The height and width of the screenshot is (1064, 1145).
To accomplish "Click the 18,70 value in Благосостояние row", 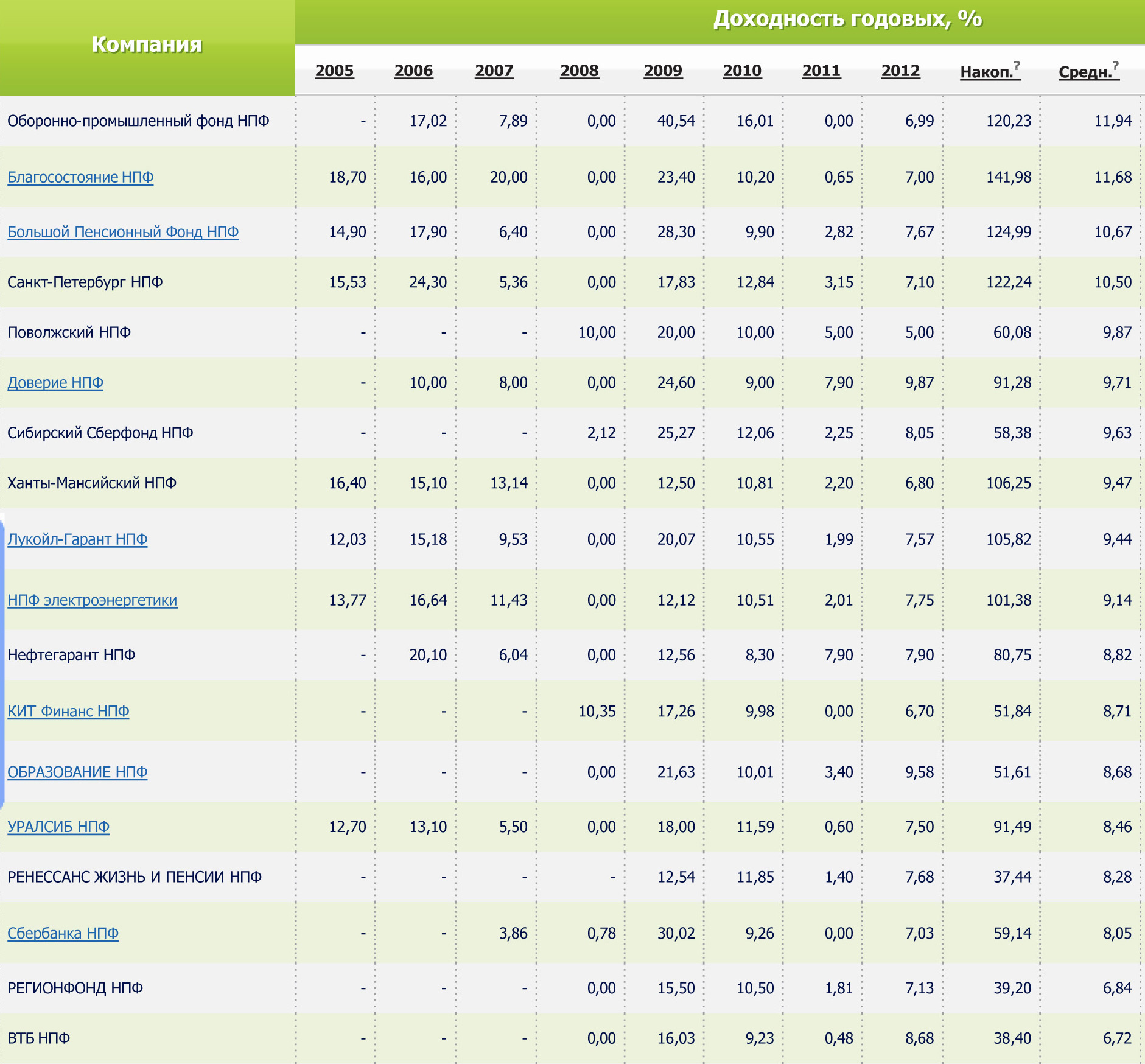I will tap(348, 177).
